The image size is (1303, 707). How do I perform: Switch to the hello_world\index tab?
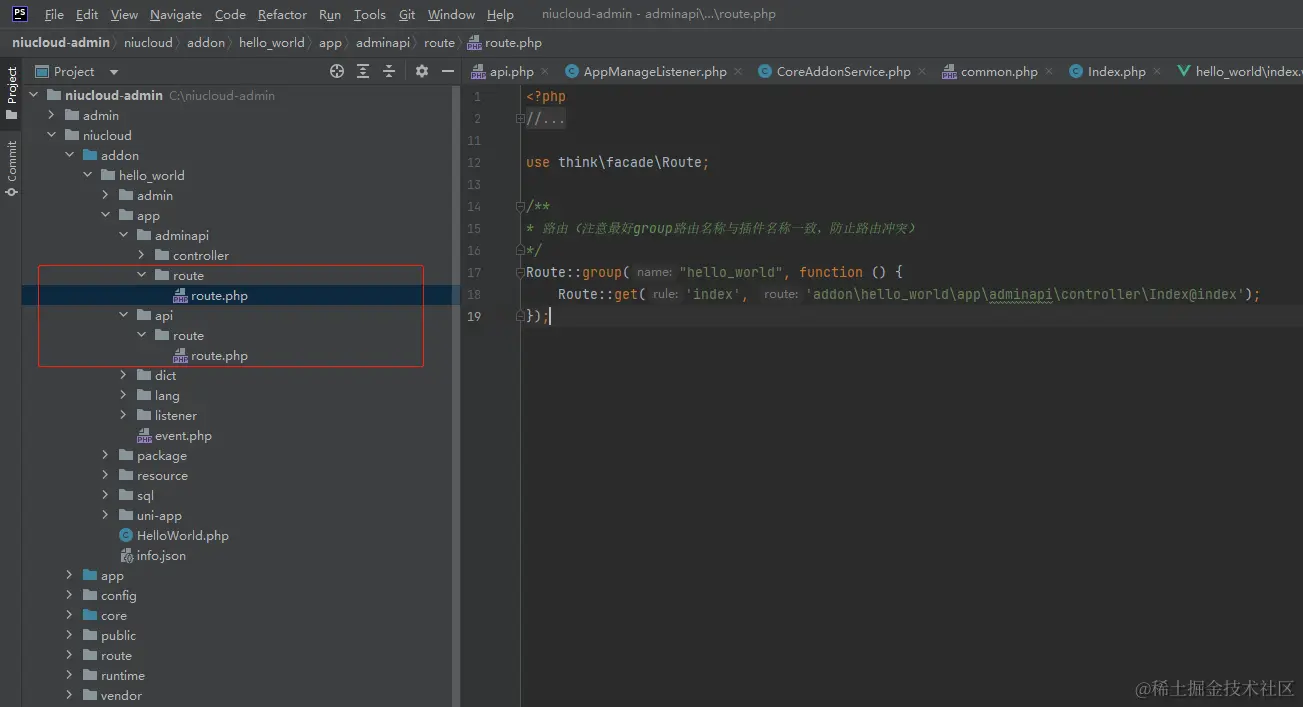pyautogui.click(x=1240, y=72)
